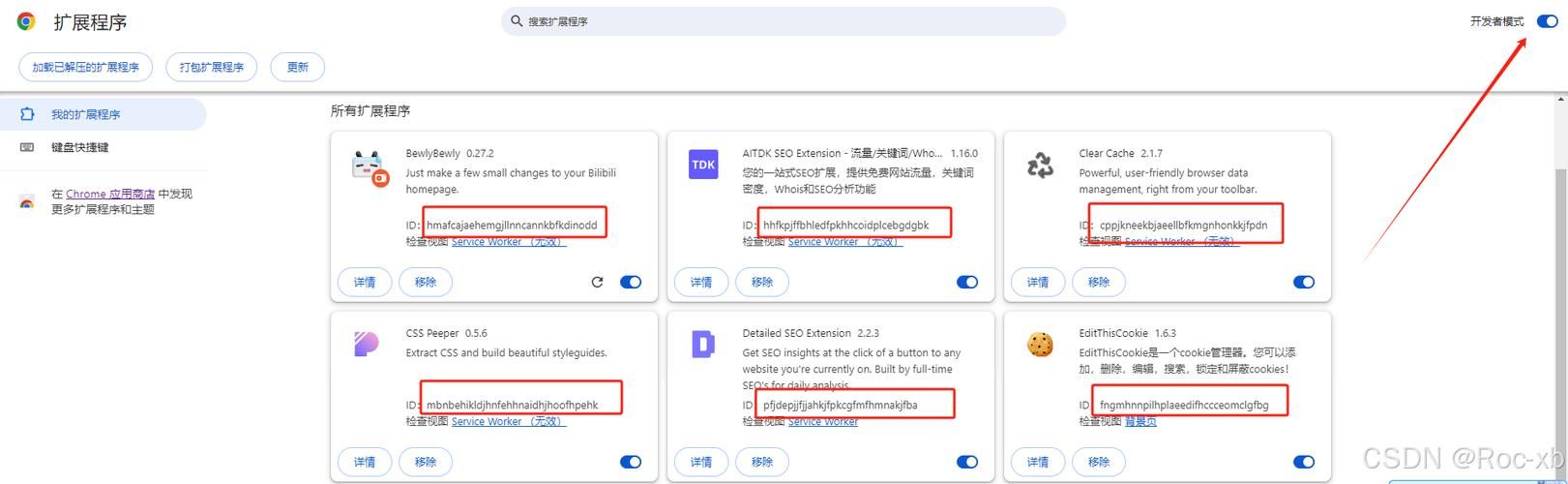
Task: Open AITDK SEO Extension Service Worker link
Action: tap(845, 242)
